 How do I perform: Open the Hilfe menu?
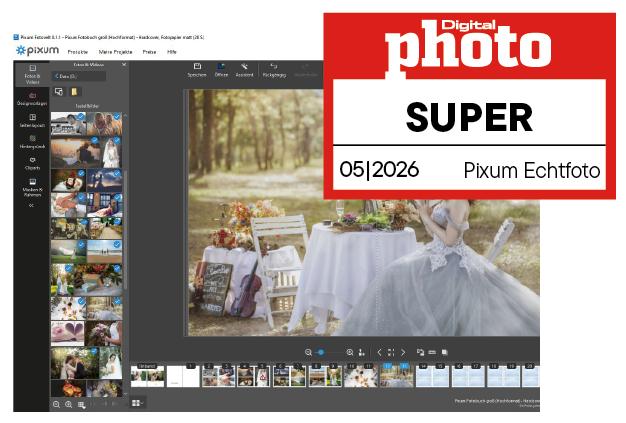pos(172,52)
